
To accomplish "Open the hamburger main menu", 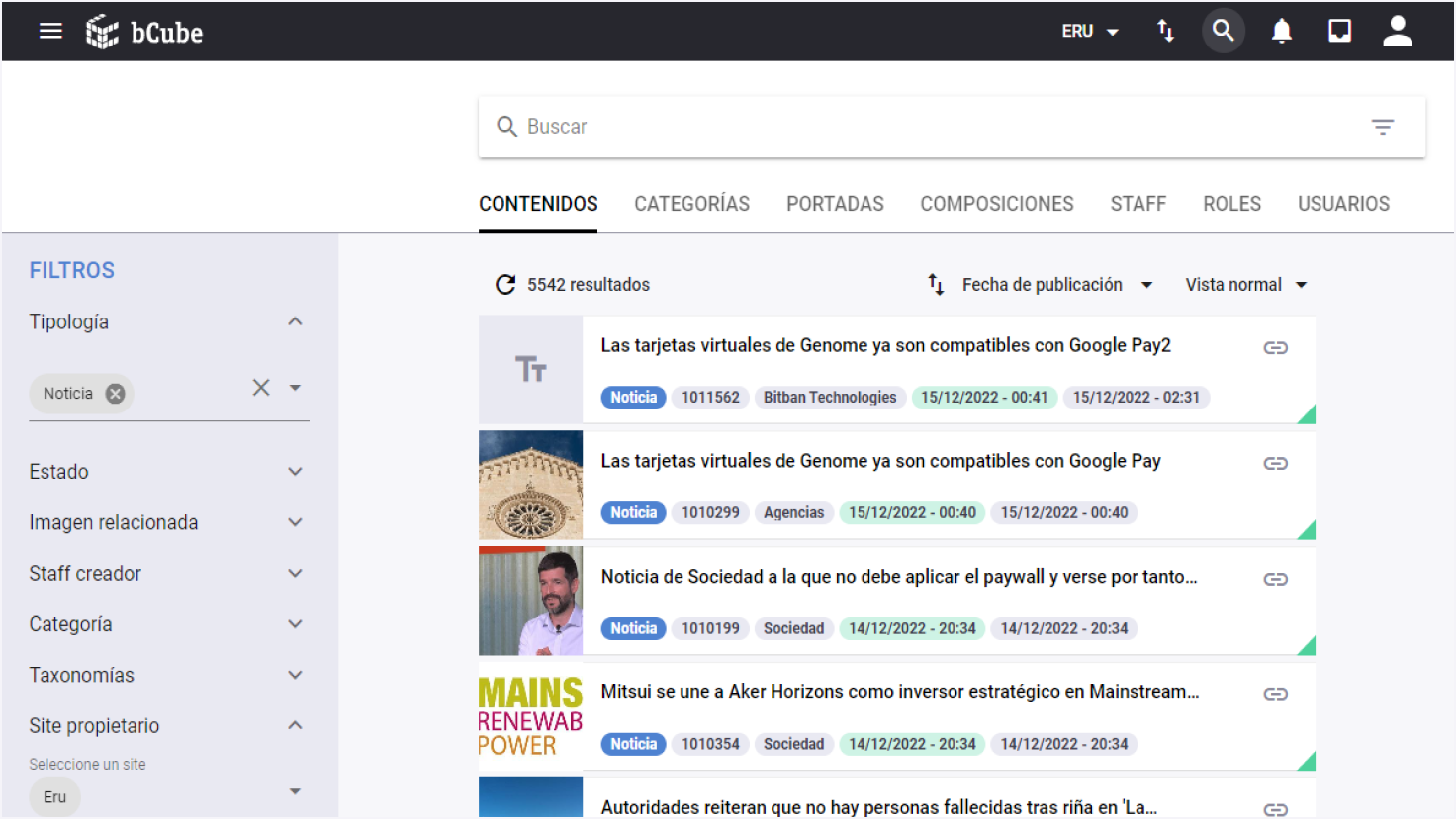I will pyautogui.click(x=50, y=31).
